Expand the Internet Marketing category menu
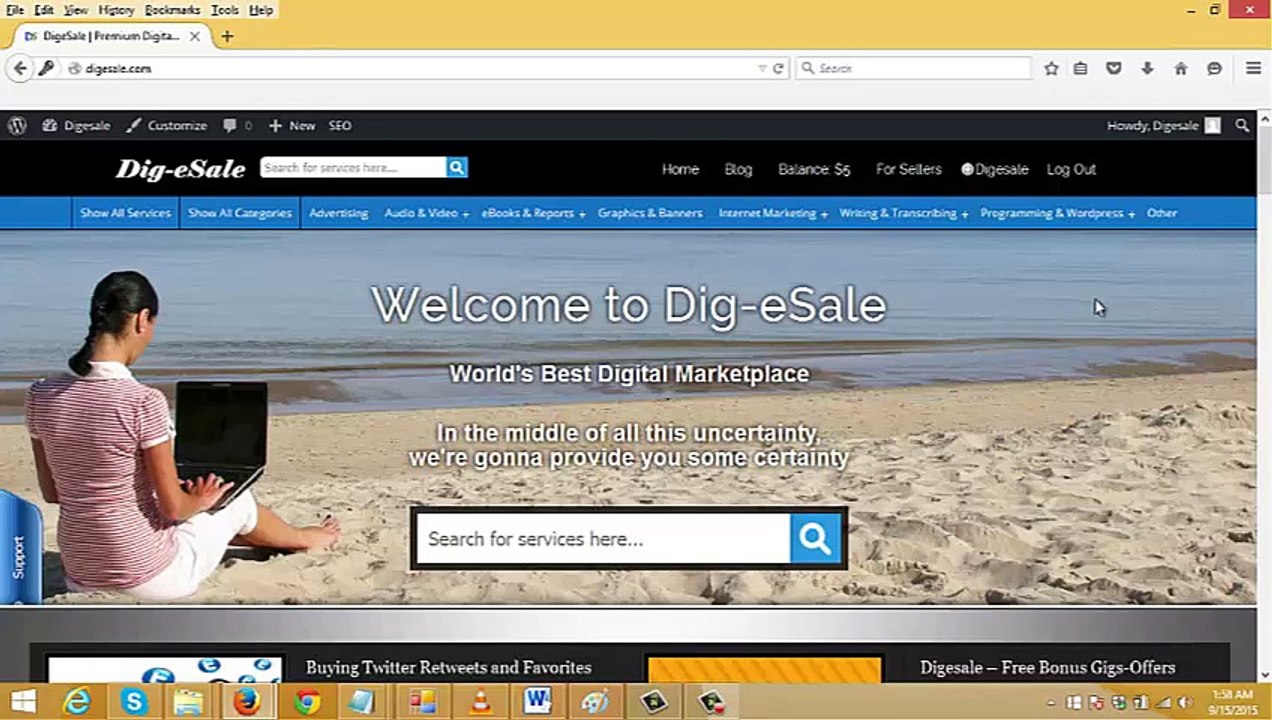The image size is (1272, 720). (x=773, y=213)
